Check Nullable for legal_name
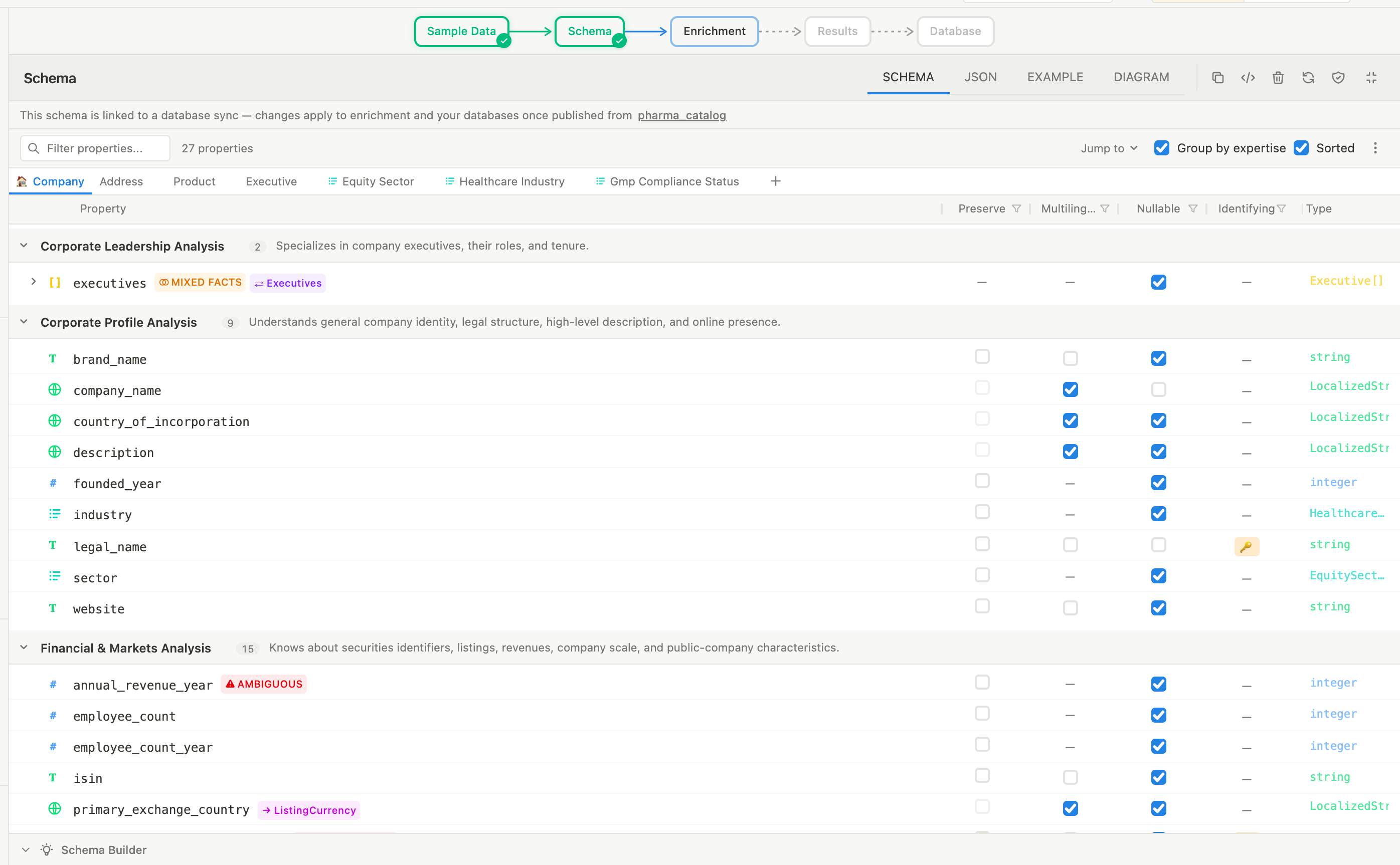Screen dimensions: 1400x865 tap(1158, 545)
